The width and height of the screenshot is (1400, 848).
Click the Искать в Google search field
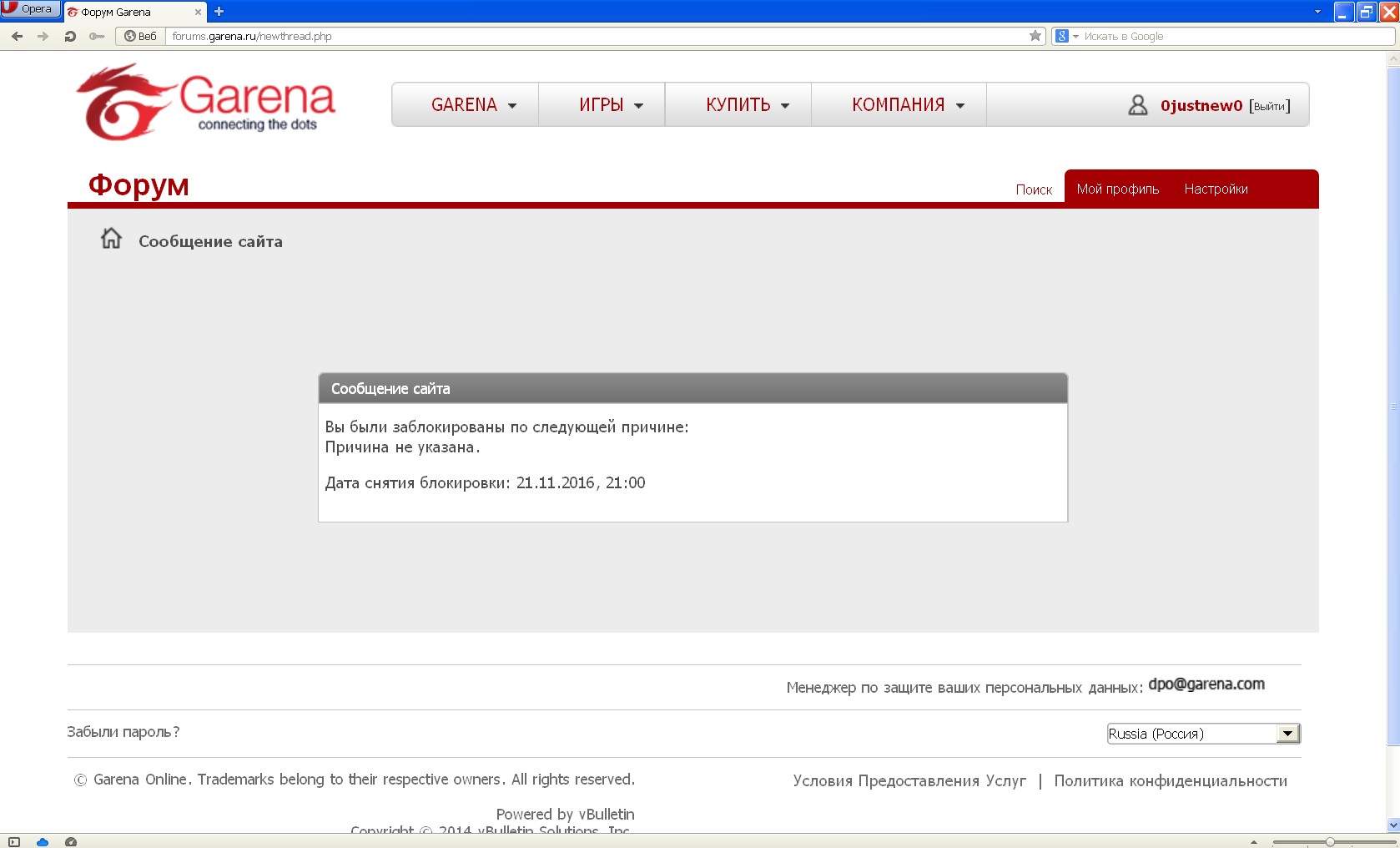click(x=1236, y=36)
